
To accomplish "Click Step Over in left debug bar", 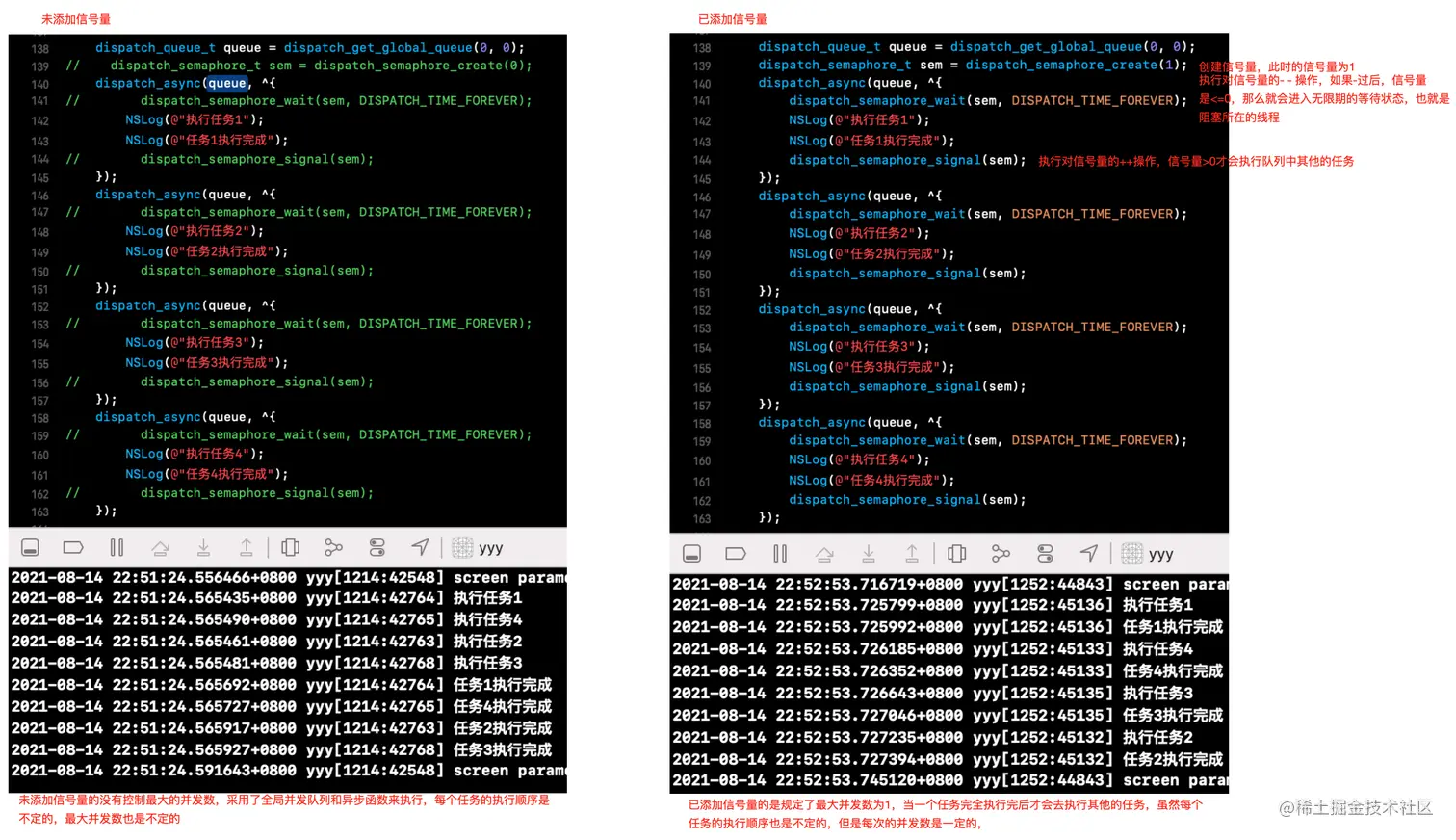I will (x=160, y=548).
